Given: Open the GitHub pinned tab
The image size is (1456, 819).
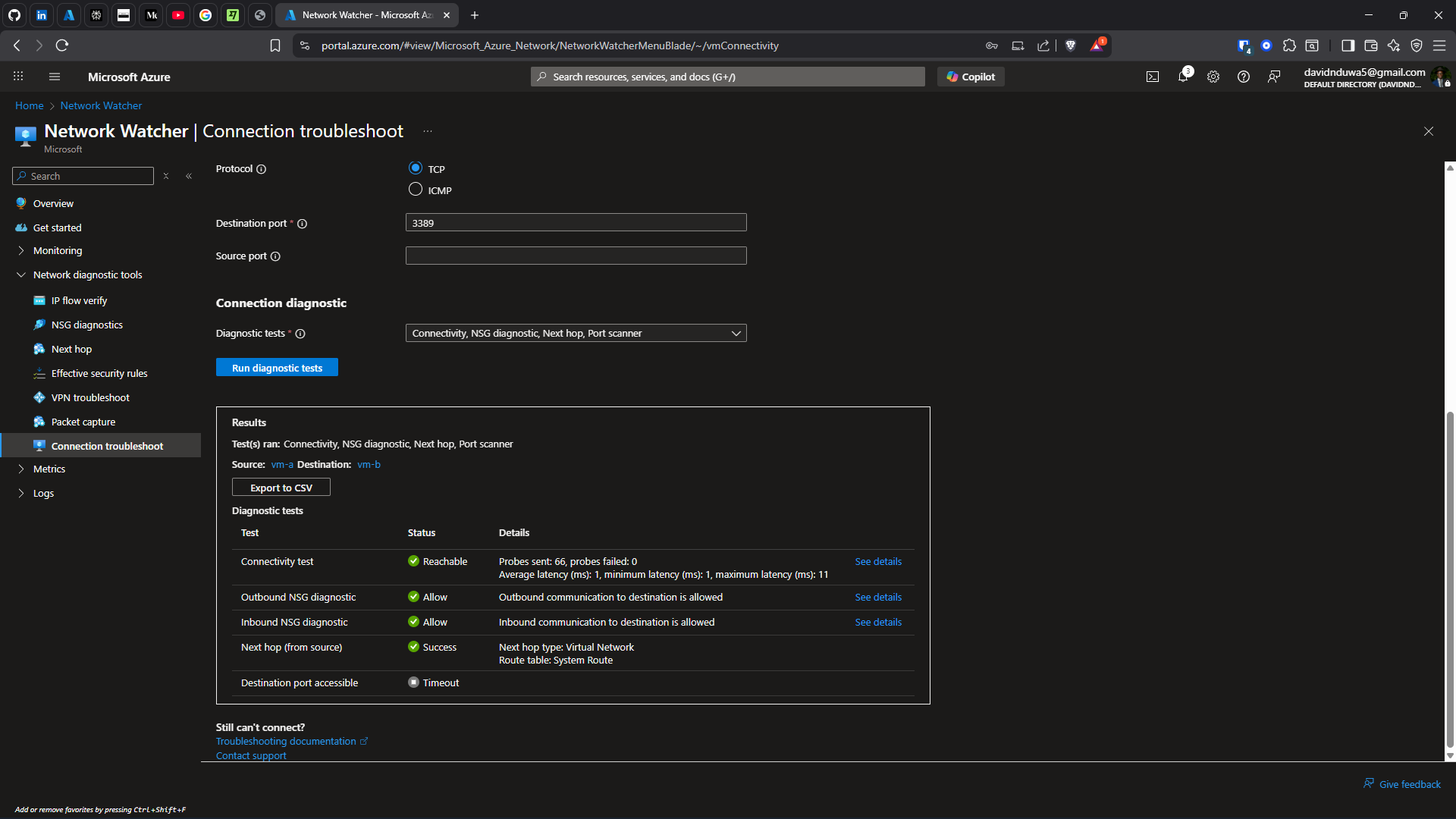Looking at the screenshot, I should click(x=14, y=15).
